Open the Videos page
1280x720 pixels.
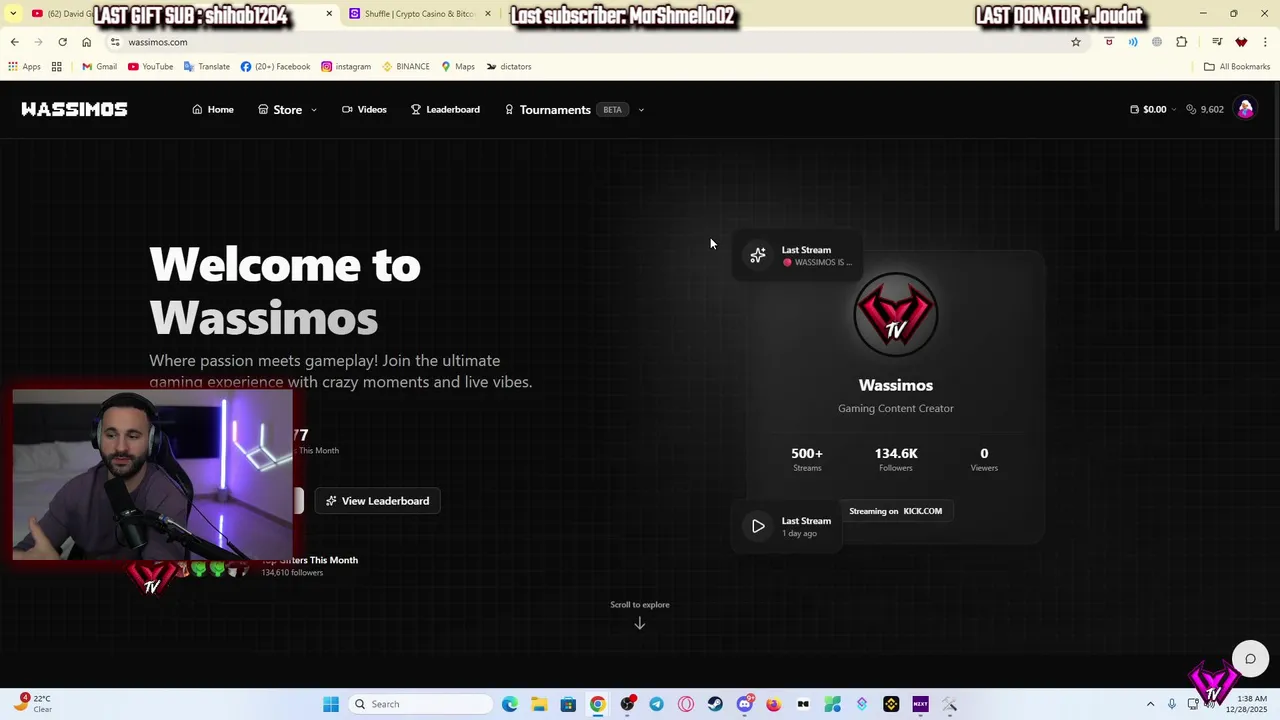tap(364, 109)
